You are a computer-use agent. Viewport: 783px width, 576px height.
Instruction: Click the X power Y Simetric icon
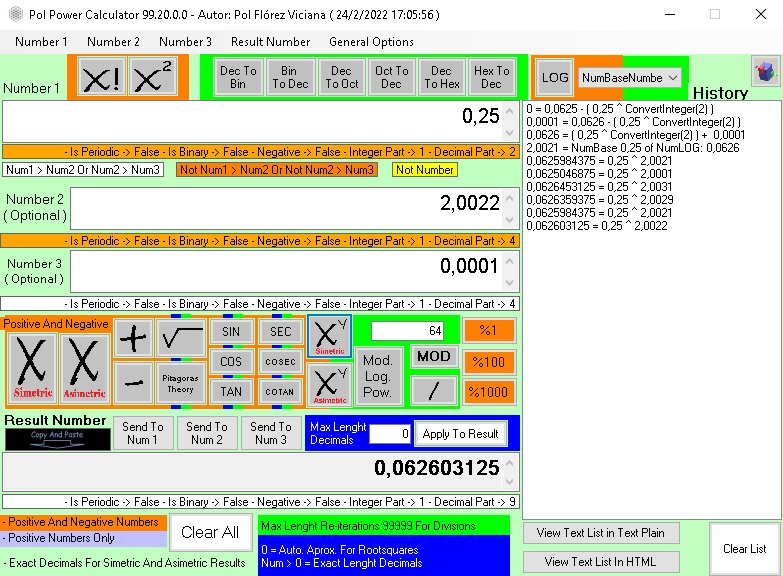coord(329,337)
